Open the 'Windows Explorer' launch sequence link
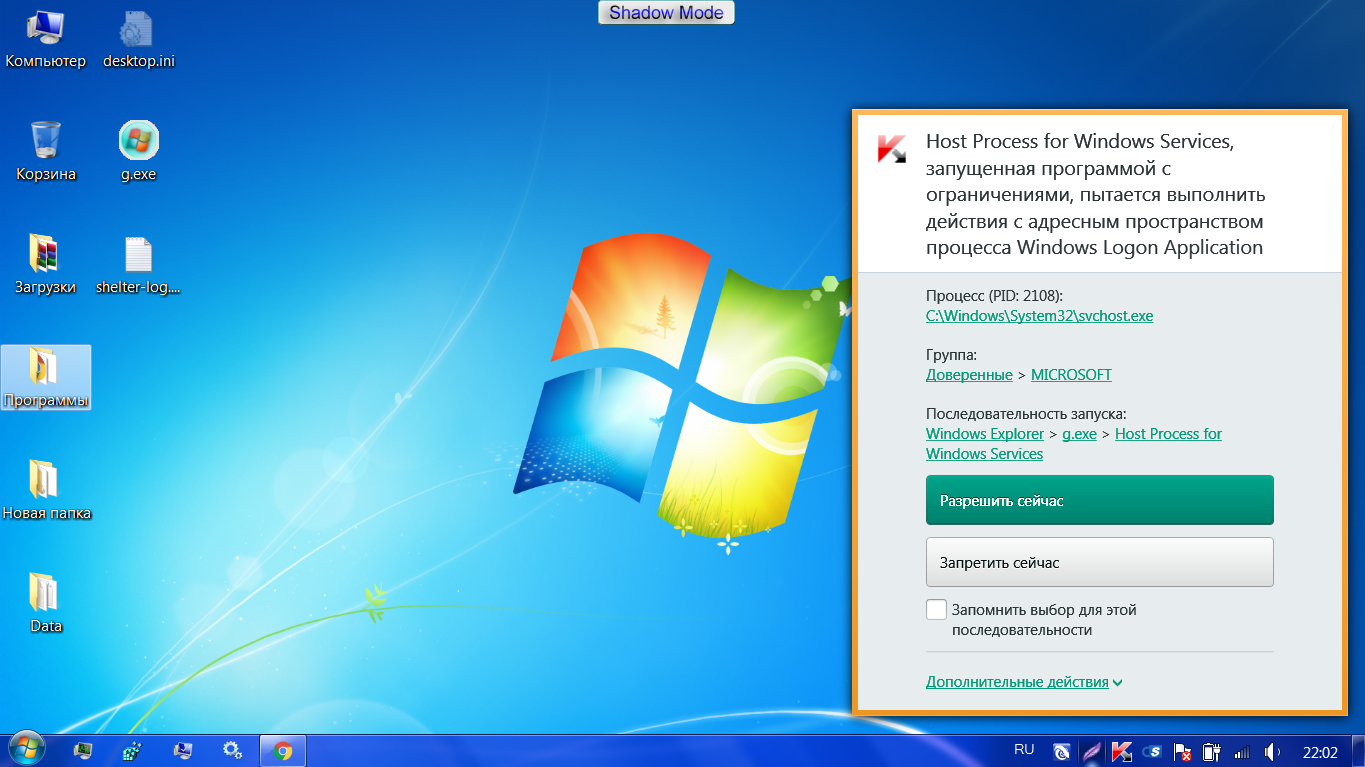1365x767 pixels. pos(985,434)
